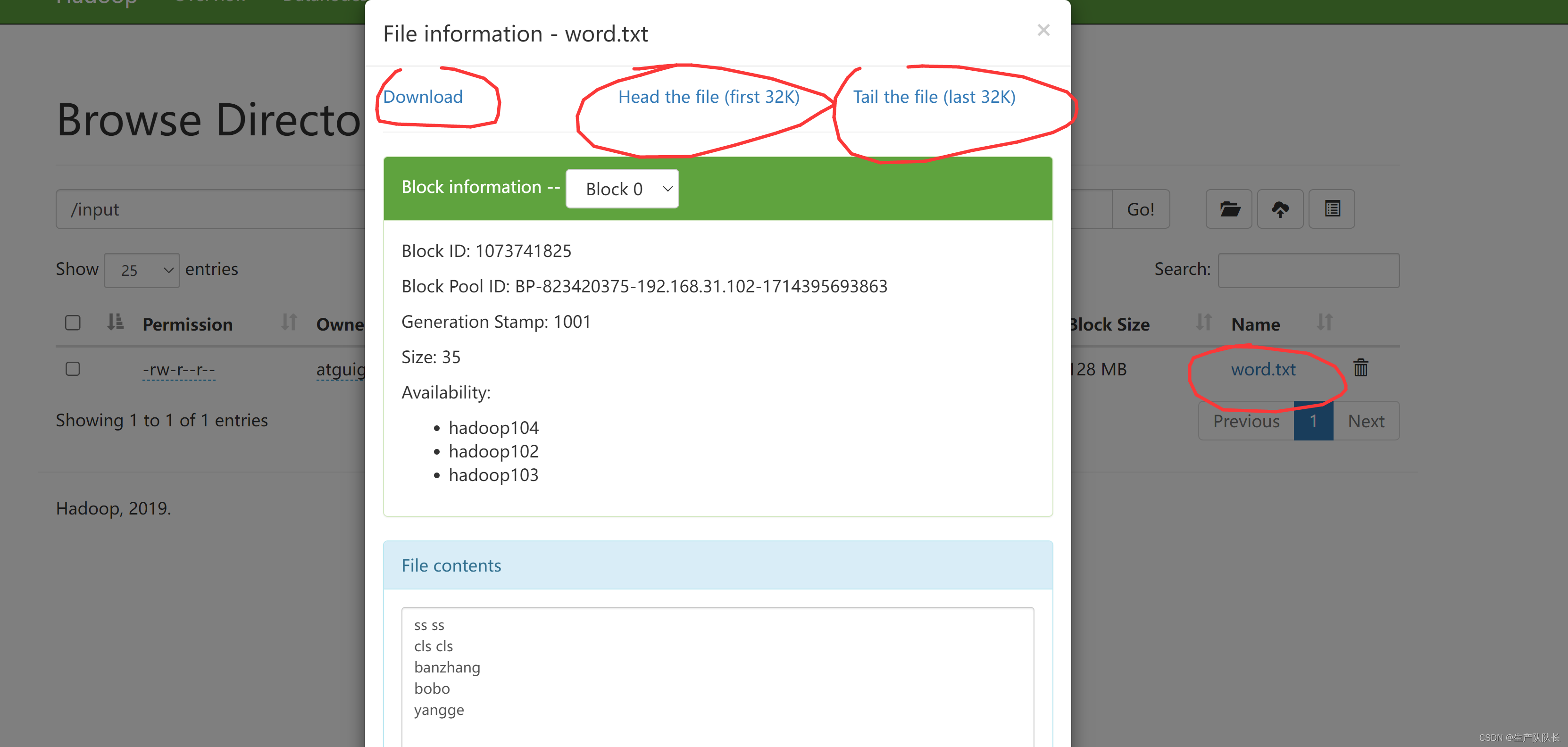Click the Download link
The width and height of the screenshot is (1568, 747).
tap(423, 97)
